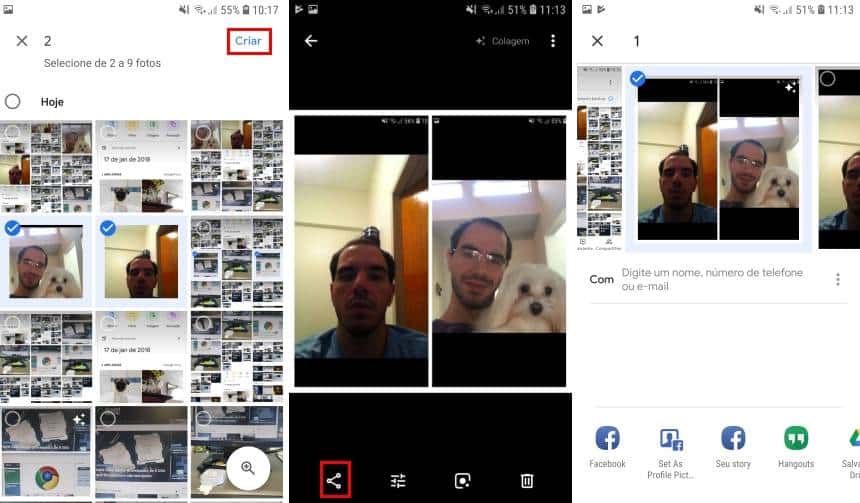Close the share sheet with the X
Image resolution: width=860 pixels, height=503 pixels.
(x=598, y=41)
